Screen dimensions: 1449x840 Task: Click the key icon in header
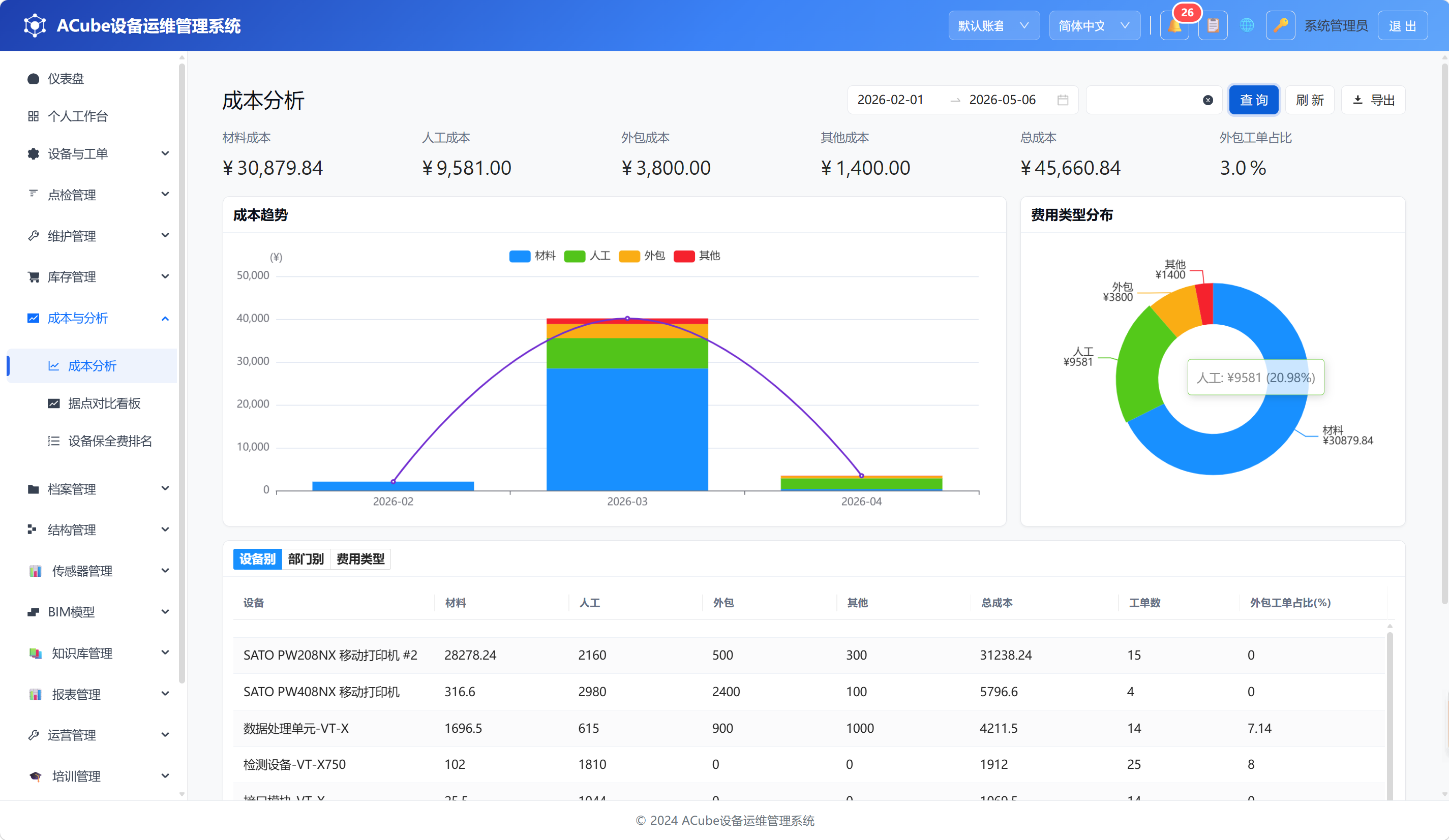point(1280,26)
